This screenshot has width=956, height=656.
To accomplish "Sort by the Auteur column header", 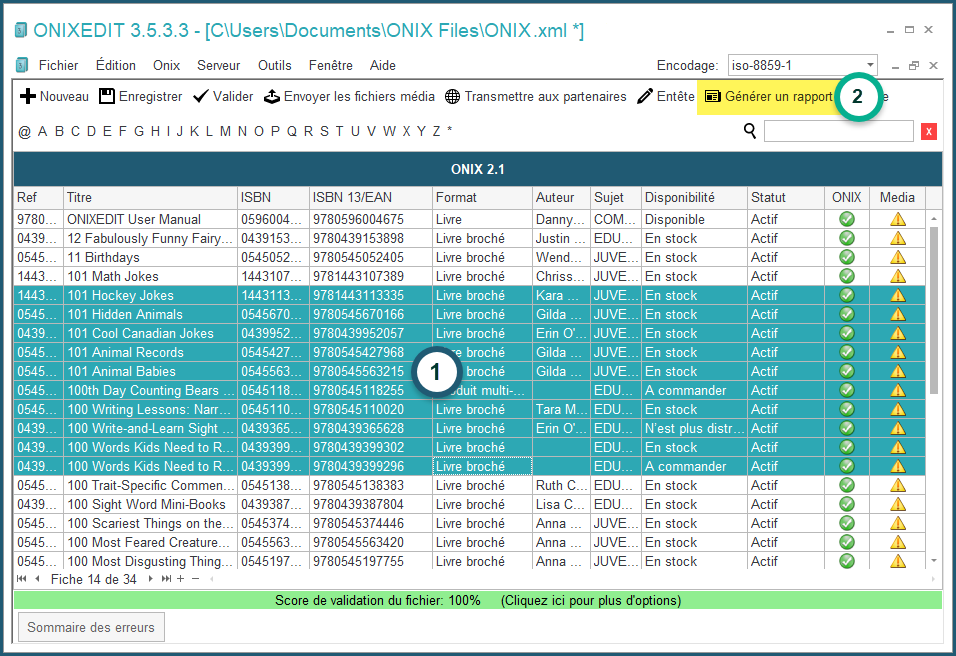I will point(562,198).
